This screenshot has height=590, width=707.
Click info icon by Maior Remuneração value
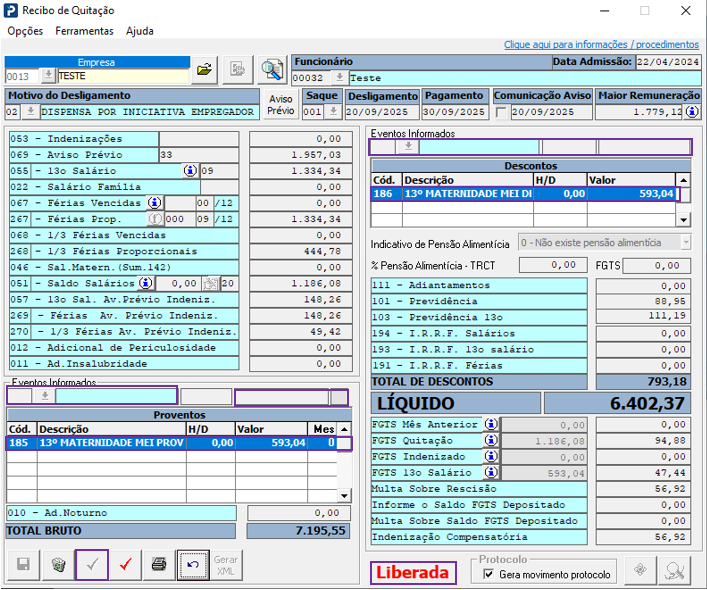coord(689,112)
